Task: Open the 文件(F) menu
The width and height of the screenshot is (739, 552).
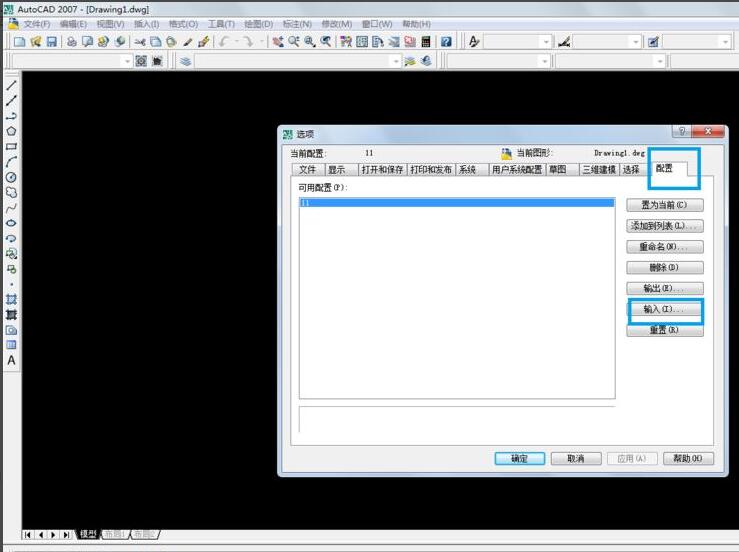Action: pos(36,24)
